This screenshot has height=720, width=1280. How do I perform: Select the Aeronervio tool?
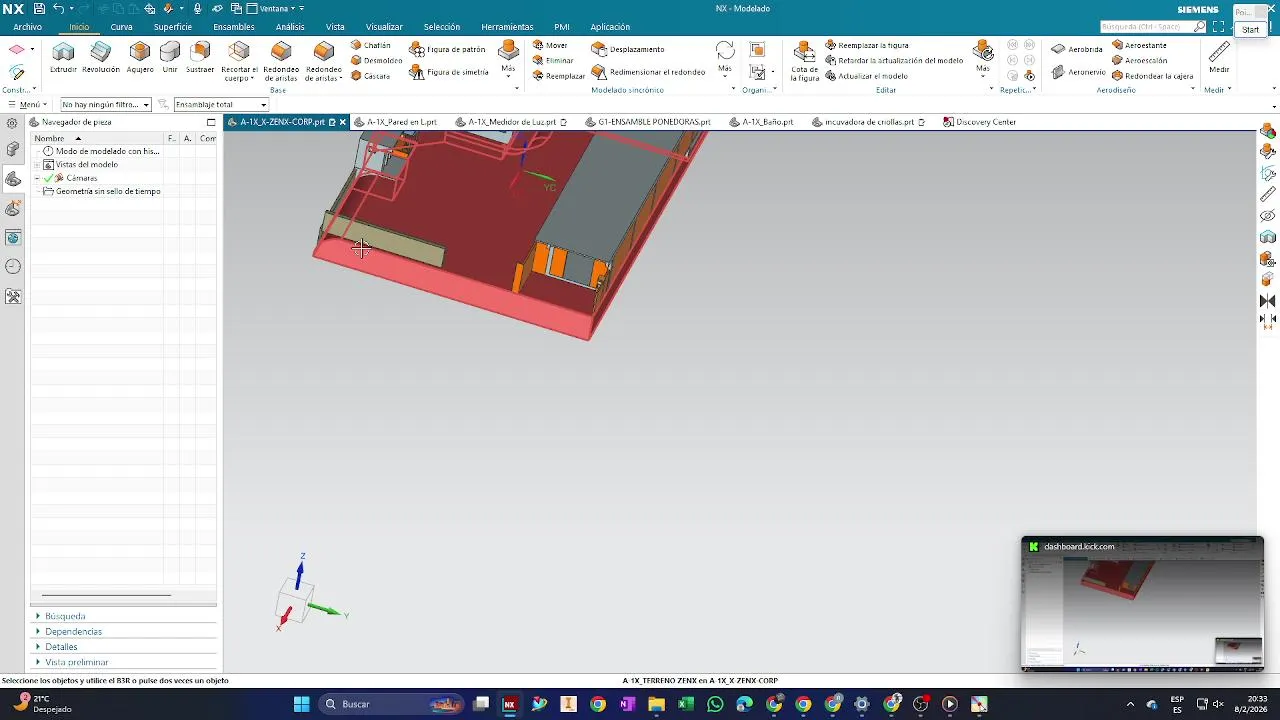[x=1078, y=72]
